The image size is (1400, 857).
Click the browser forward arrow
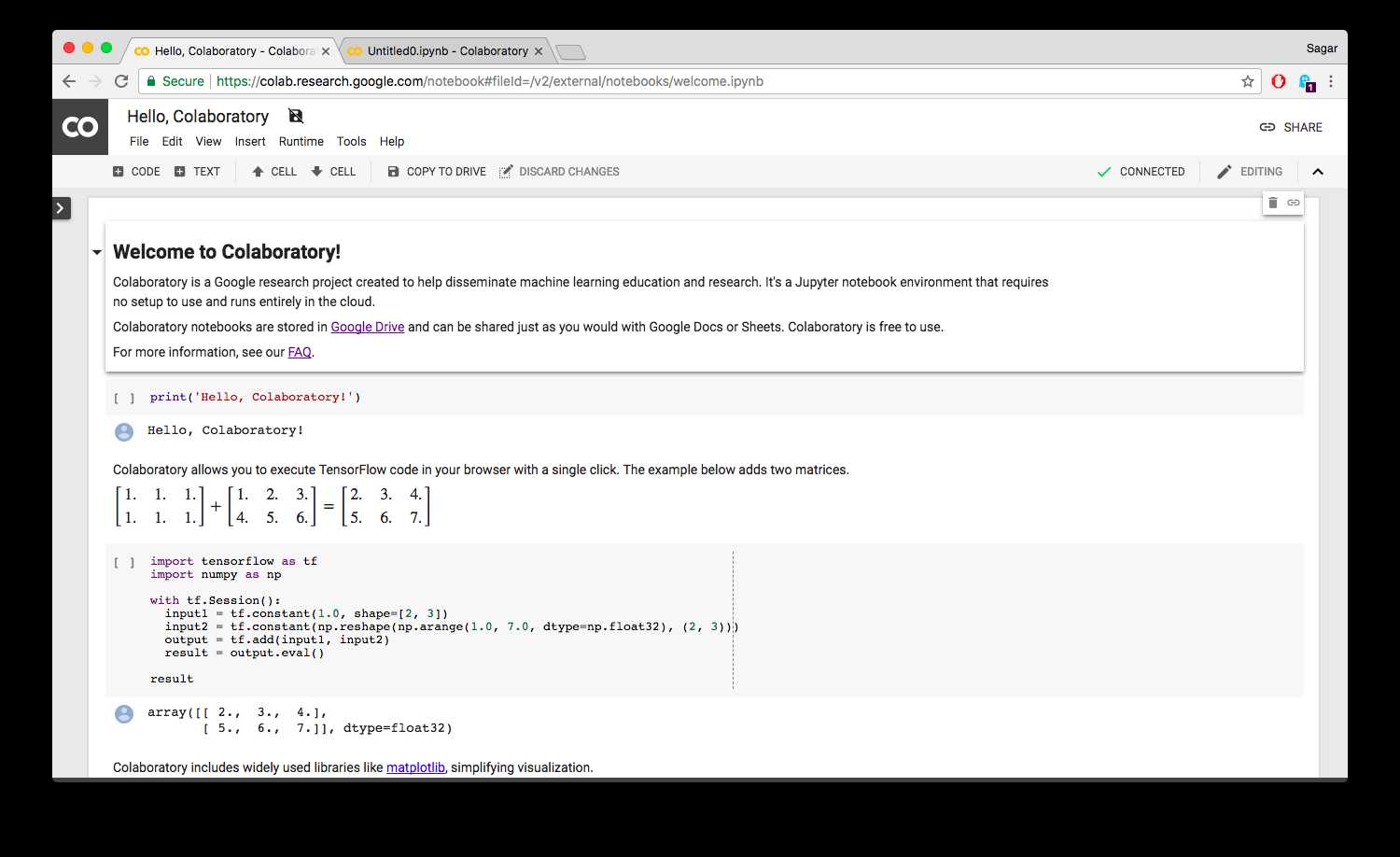click(x=95, y=81)
